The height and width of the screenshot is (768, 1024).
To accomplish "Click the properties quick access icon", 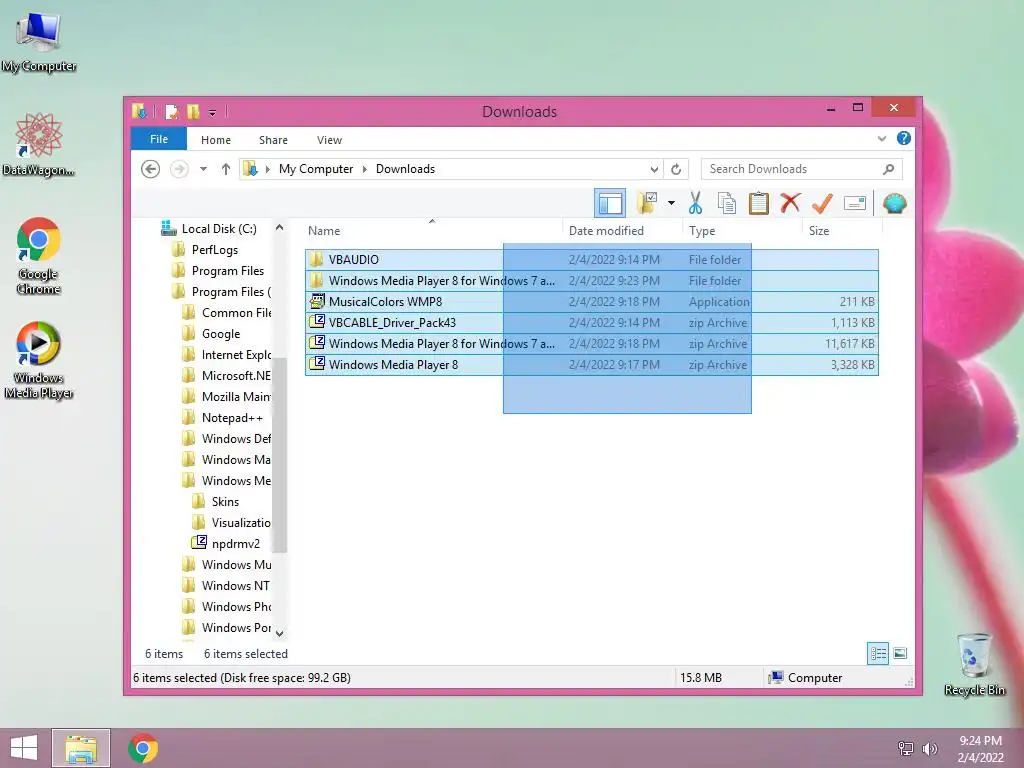I will tap(172, 112).
